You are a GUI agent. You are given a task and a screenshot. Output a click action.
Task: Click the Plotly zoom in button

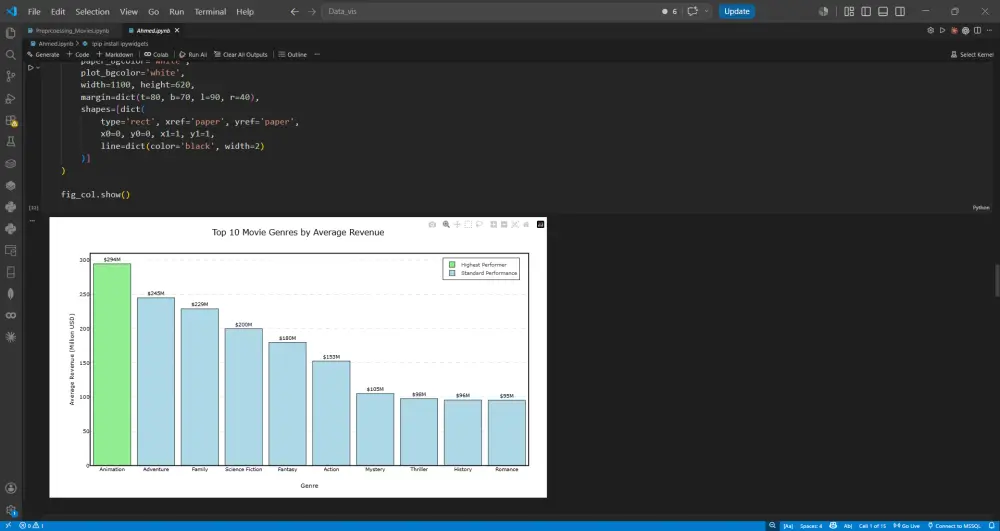click(493, 224)
